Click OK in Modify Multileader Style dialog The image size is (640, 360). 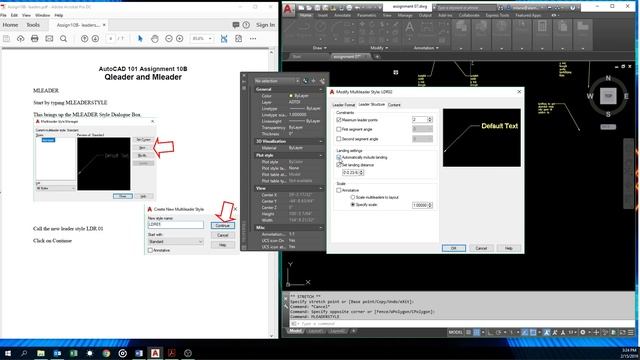pyautogui.click(x=453, y=248)
